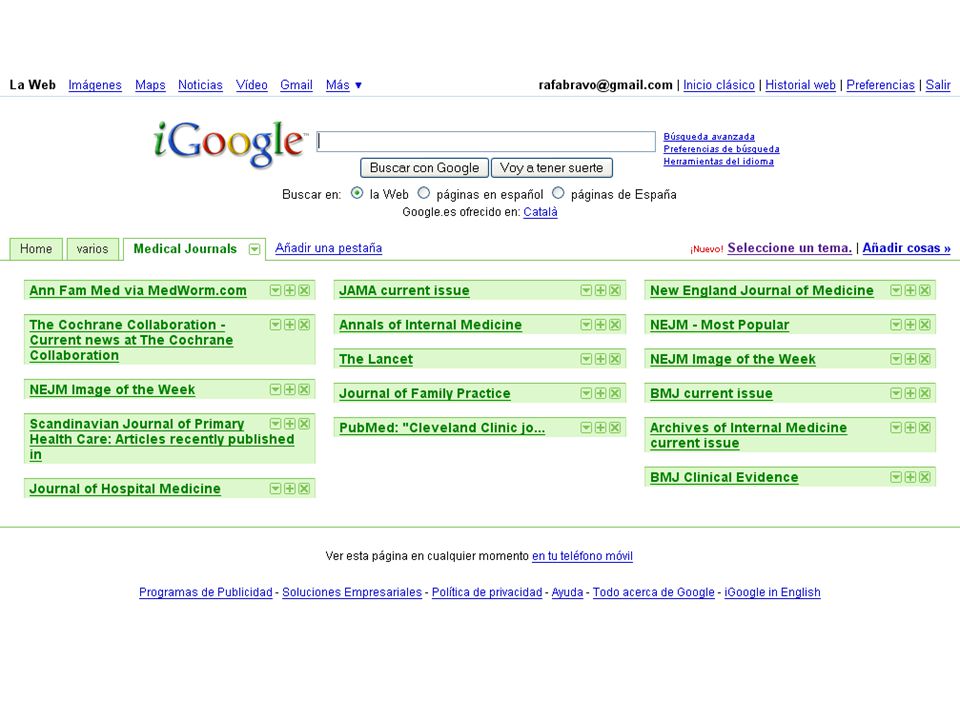The height and width of the screenshot is (720, 960).
Task: Close the Scandinavian Journal of Primary Health Care gadget
Action: click(304, 424)
